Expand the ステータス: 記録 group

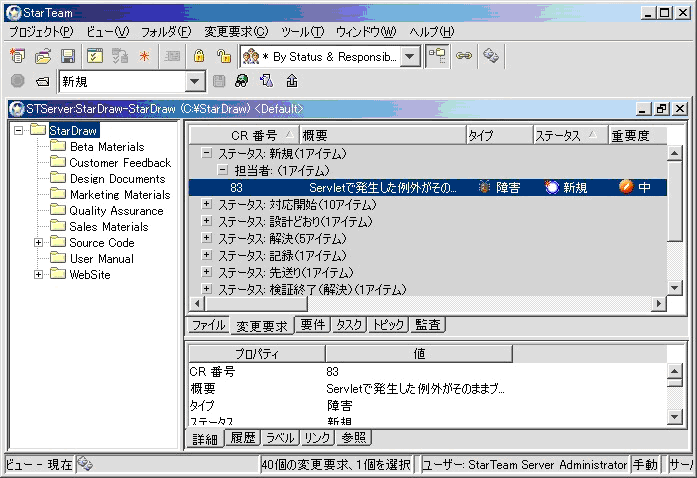[x=206, y=255]
